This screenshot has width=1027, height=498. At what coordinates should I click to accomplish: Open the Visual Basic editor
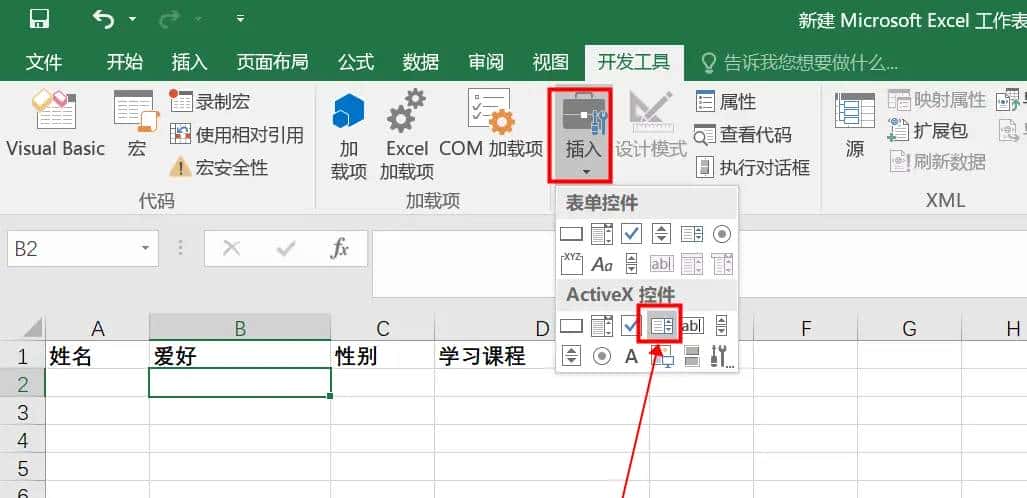click(56, 124)
